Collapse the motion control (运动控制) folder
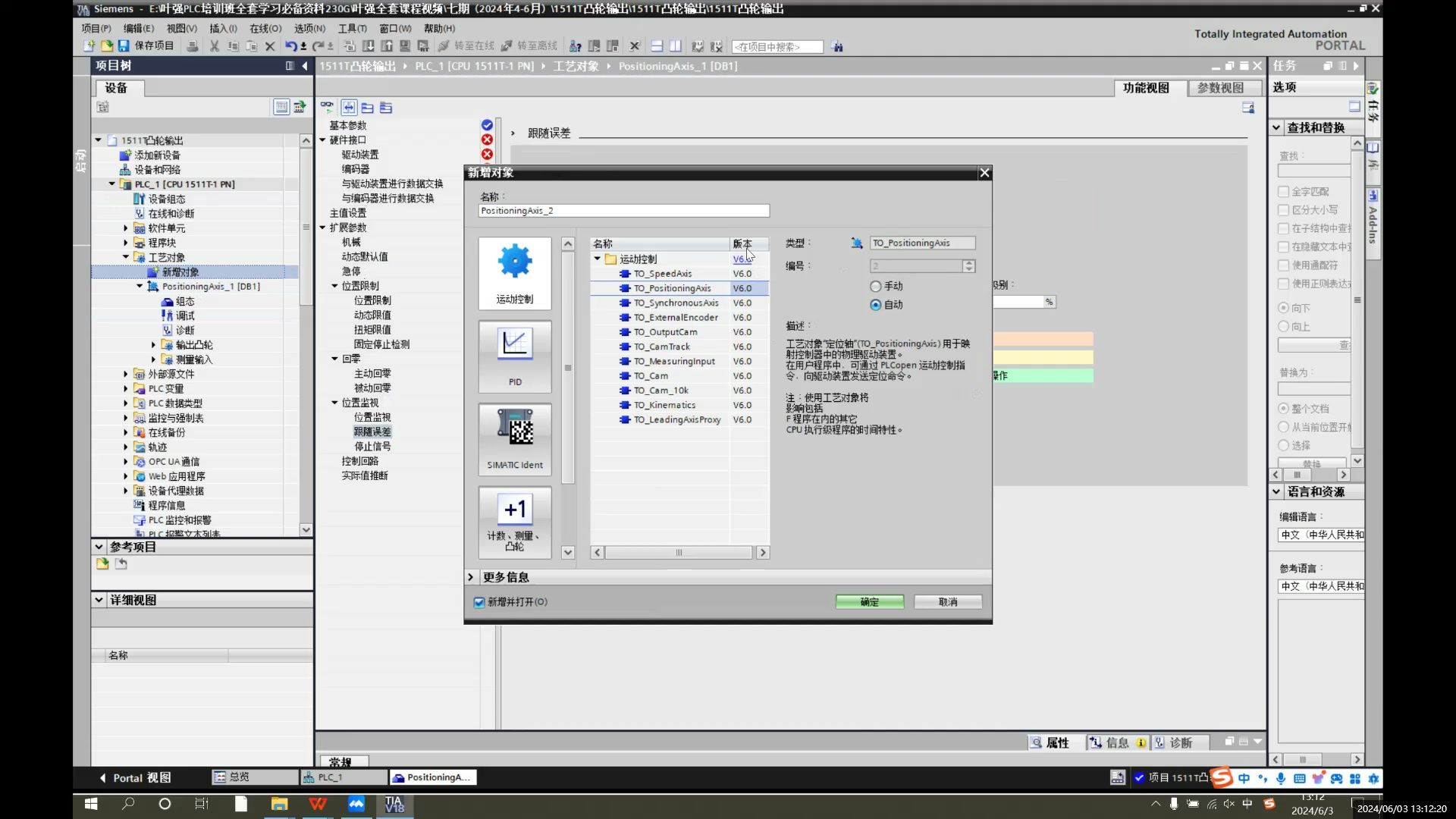This screenshot has height=819, width=1456. [x=598, y=259]
